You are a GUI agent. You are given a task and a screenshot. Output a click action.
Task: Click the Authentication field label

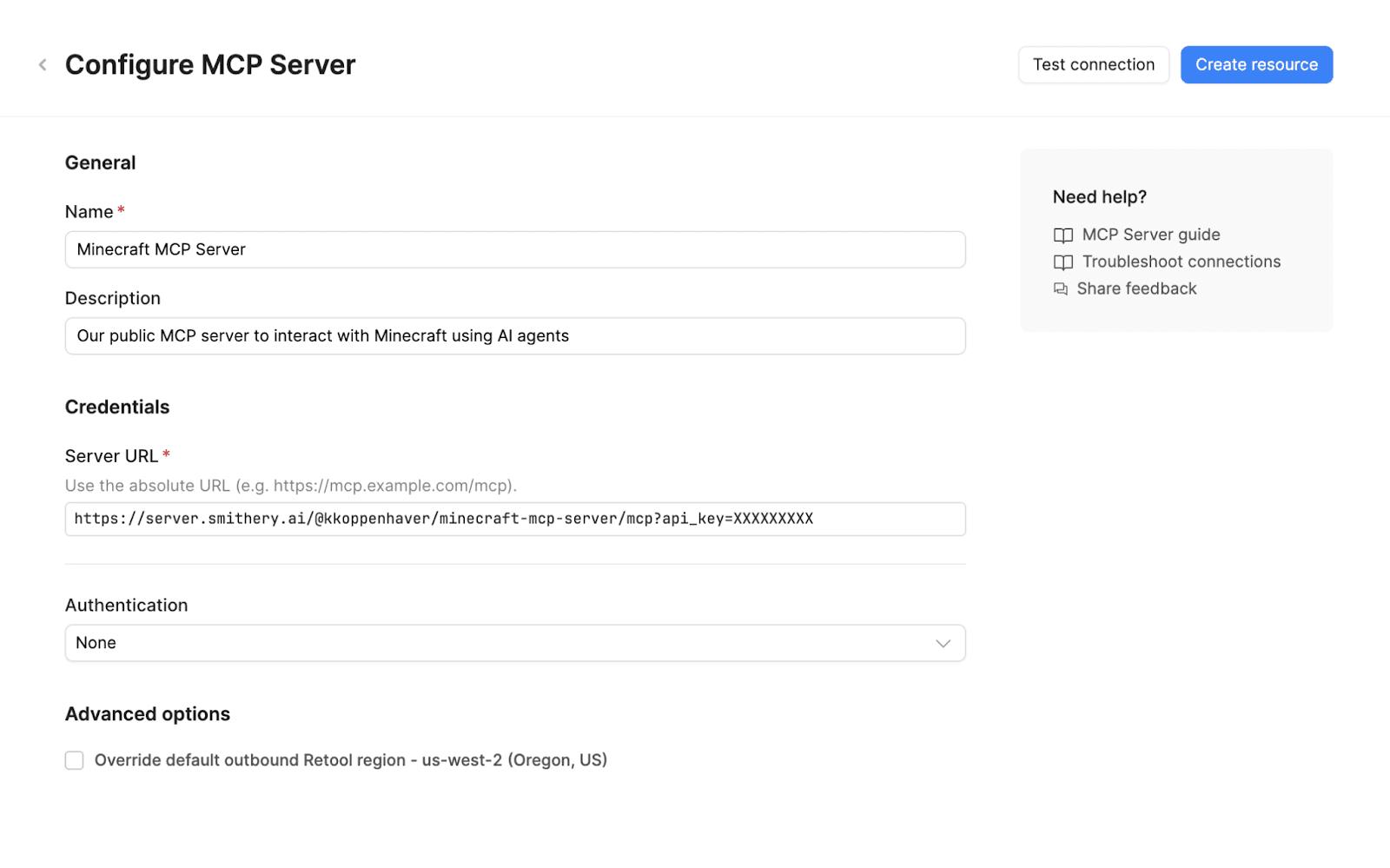(126, 606)
